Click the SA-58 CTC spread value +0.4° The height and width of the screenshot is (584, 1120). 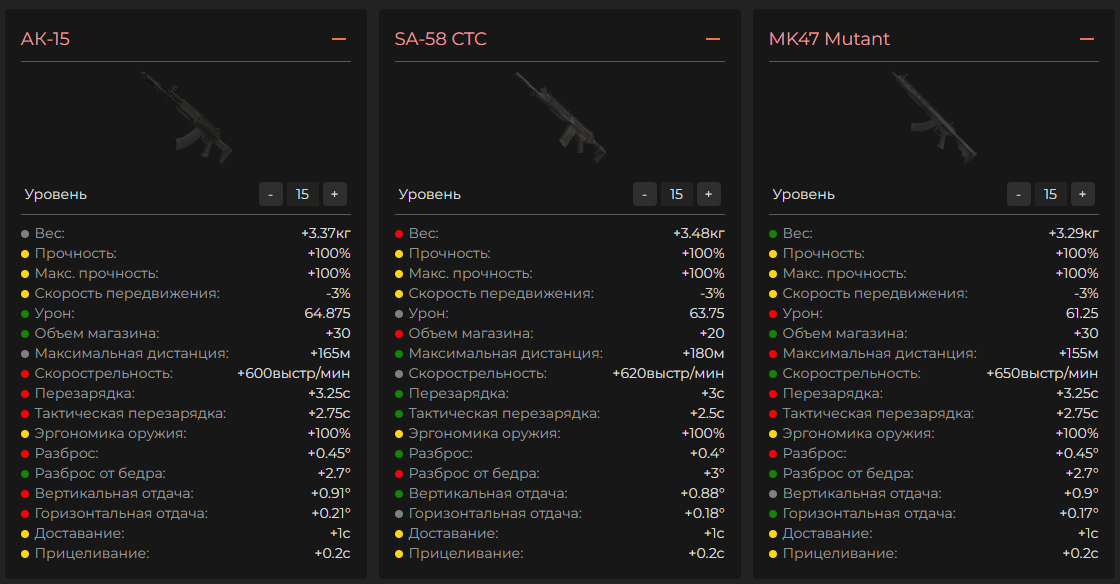tap(707, 453)
